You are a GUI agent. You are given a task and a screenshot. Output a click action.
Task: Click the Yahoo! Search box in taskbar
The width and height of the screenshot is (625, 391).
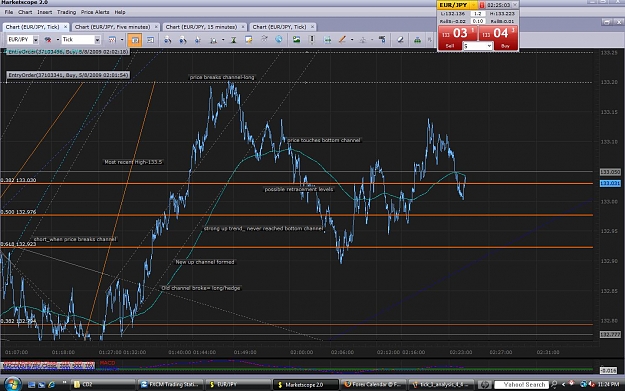tap(521, 385)
